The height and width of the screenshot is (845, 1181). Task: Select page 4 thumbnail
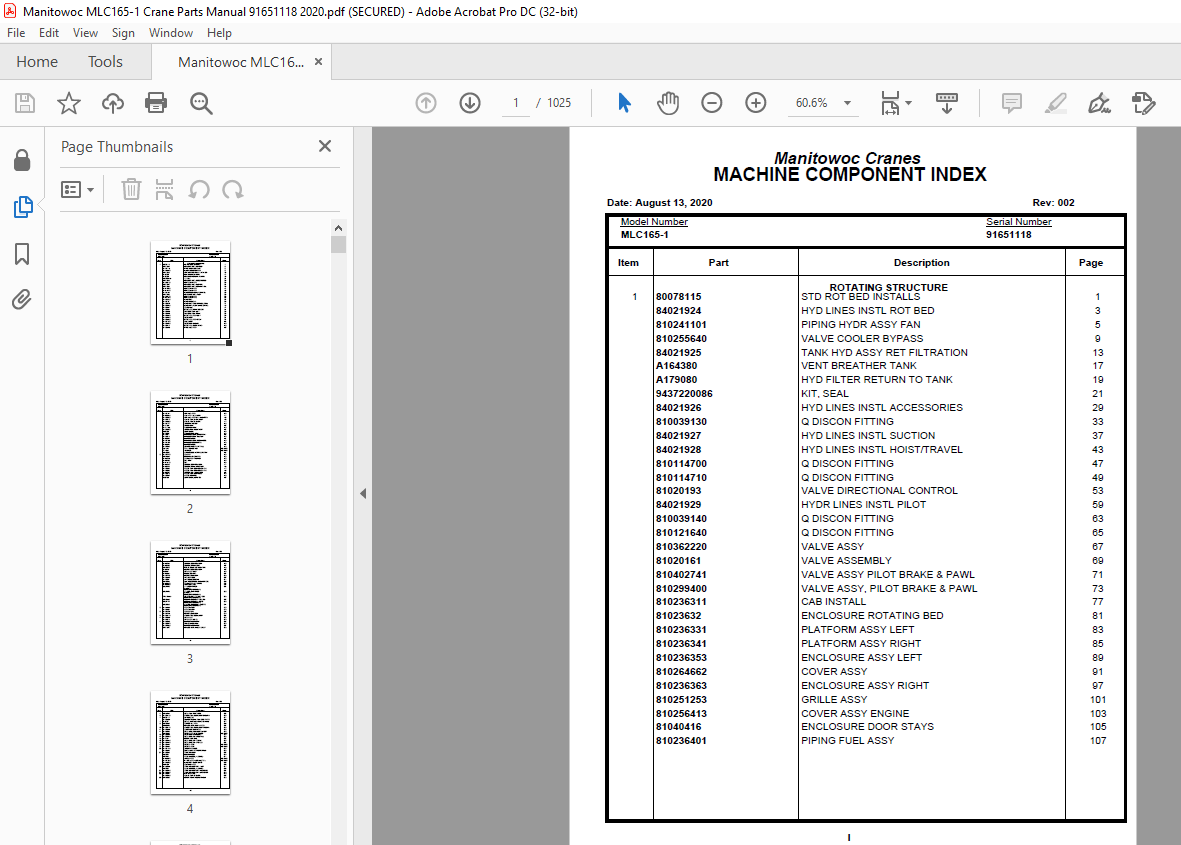[191, 742]
